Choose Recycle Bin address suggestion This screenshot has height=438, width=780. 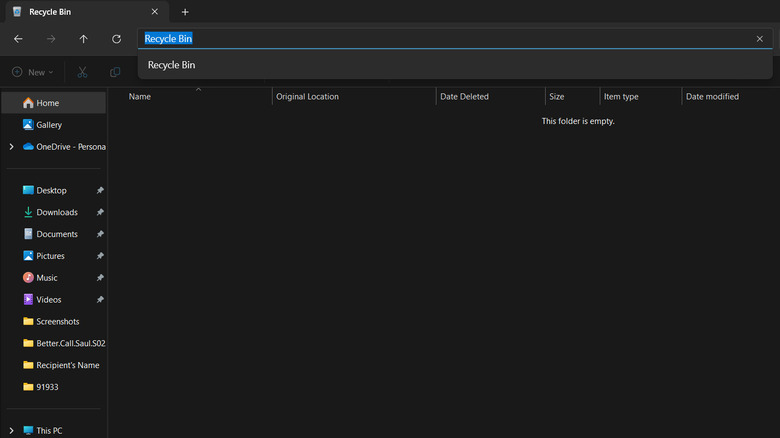point(172,65)
